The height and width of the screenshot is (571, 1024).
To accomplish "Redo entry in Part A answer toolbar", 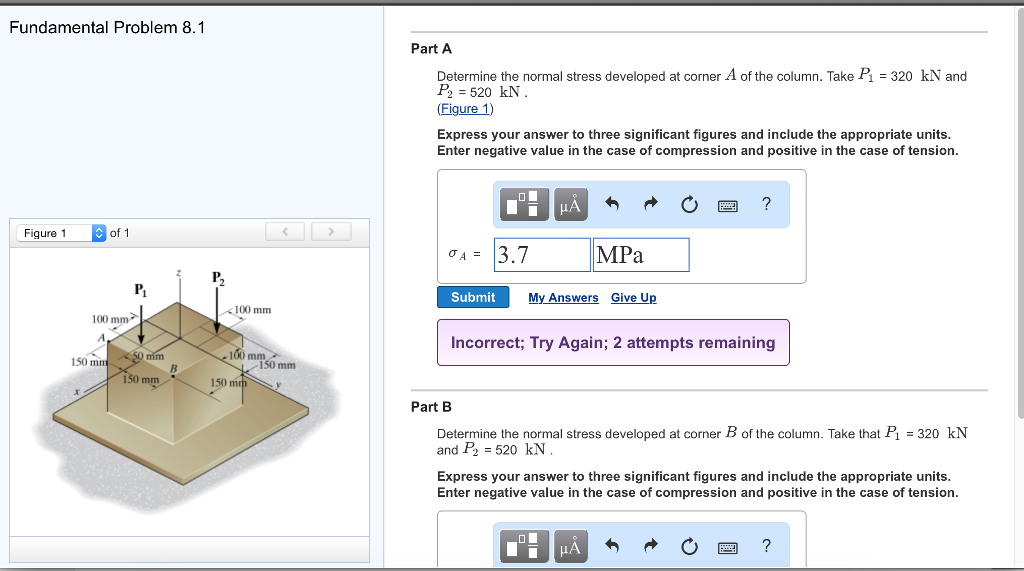I will pyautogui.click(x=650, y=204).
